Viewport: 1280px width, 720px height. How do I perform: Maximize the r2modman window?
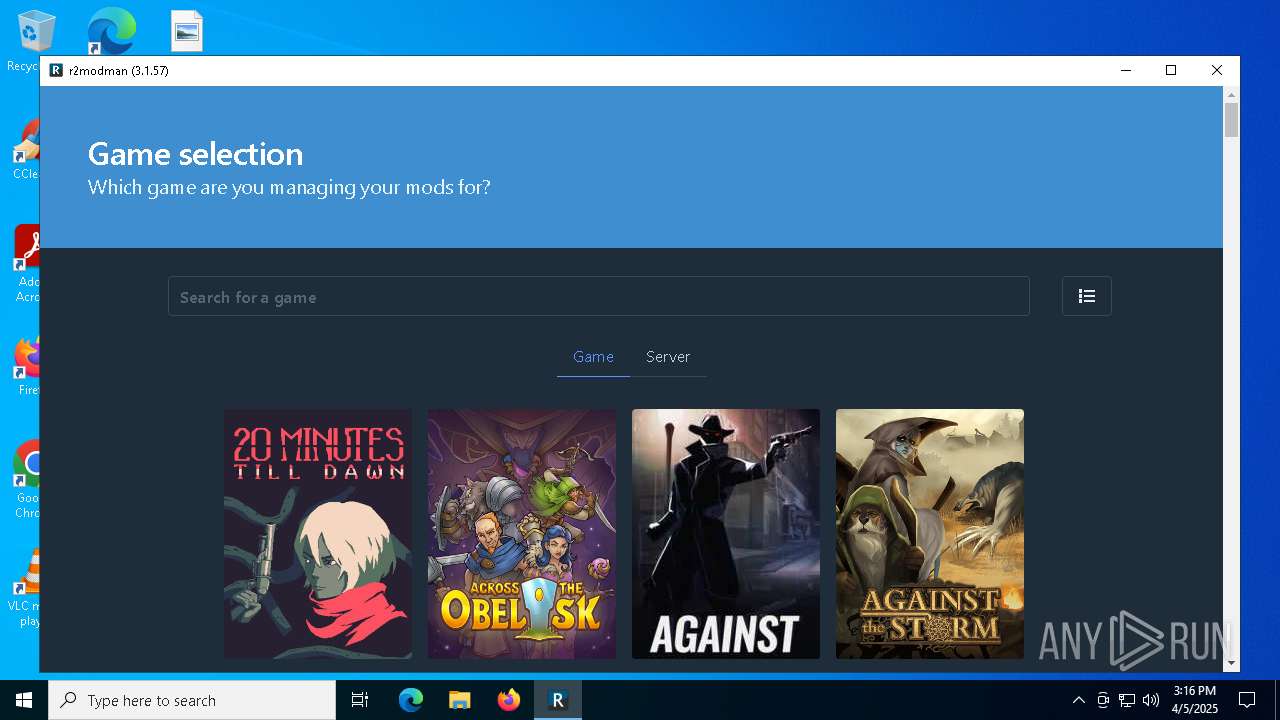tap(1171, 71)
